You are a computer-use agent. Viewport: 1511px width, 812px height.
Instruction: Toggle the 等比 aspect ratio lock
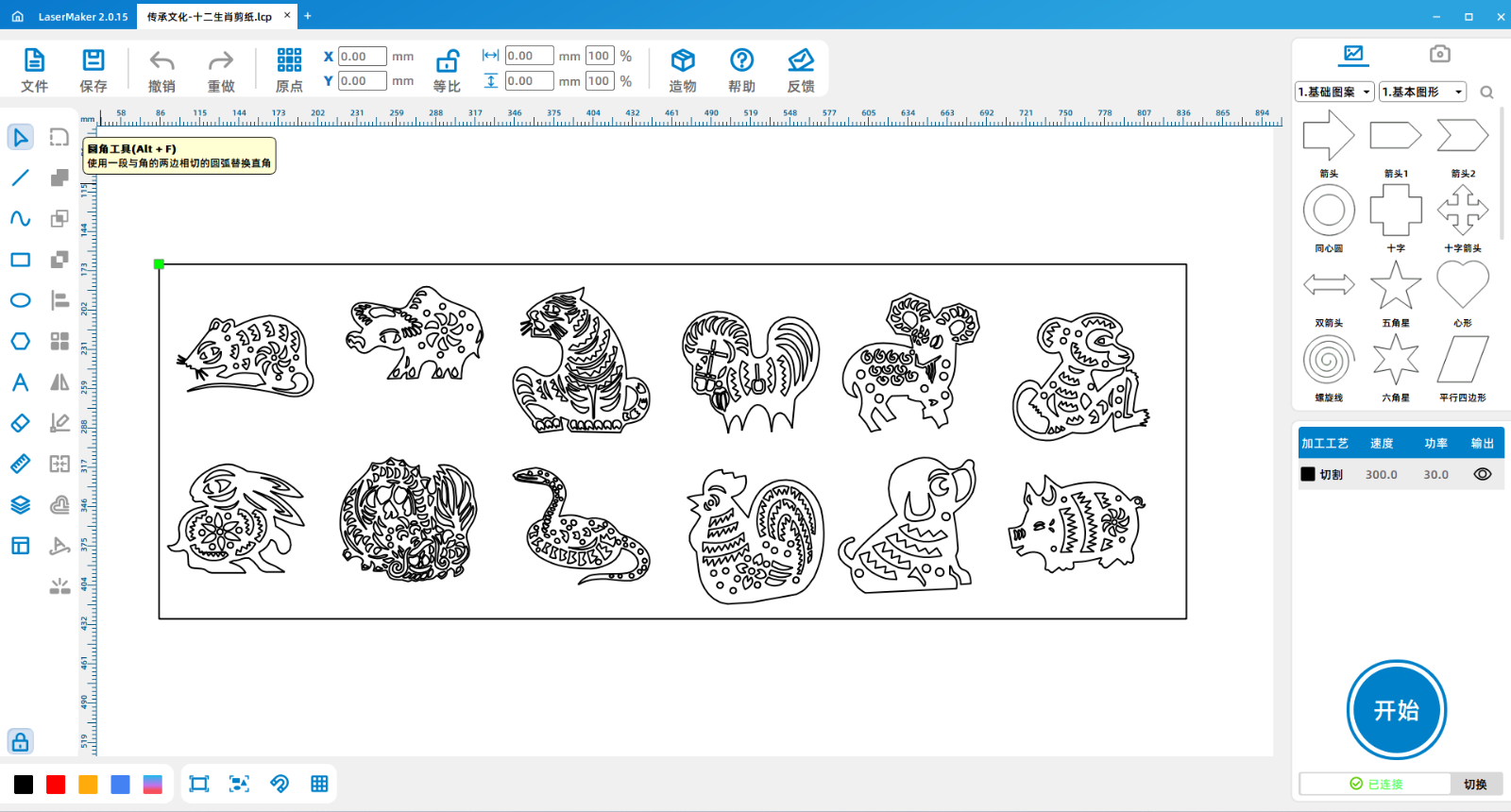(447, 62)
